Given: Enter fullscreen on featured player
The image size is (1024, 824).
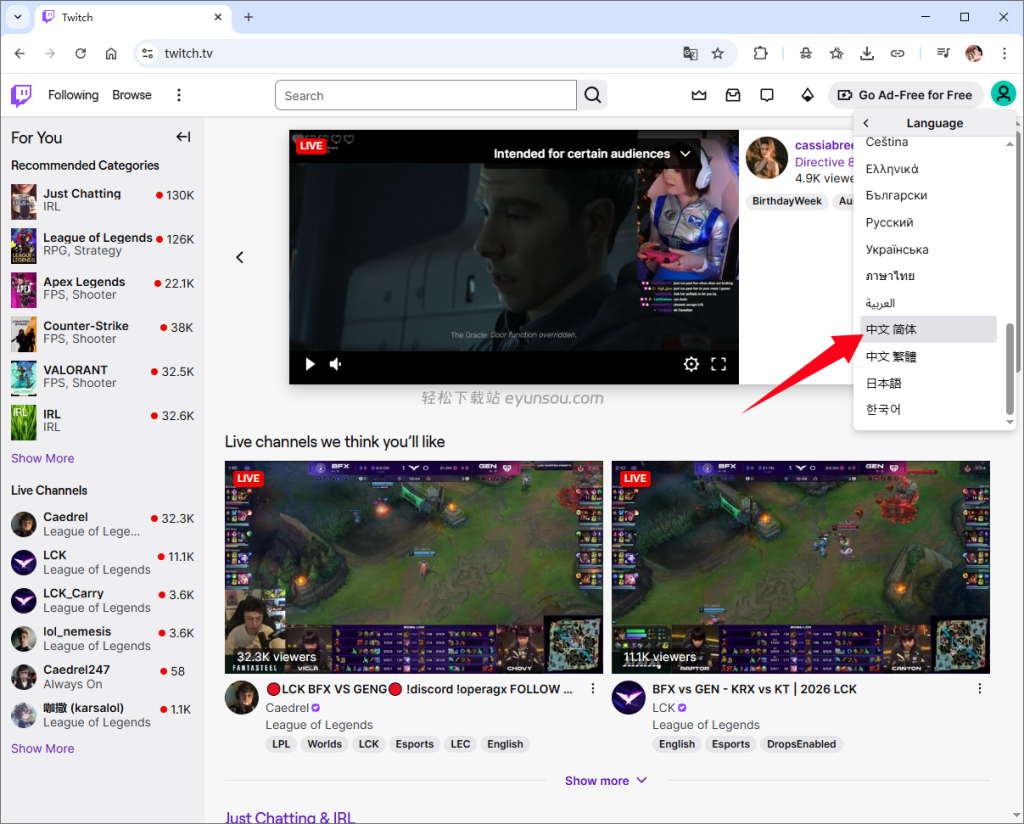Looking at the screenshot, I should [718, 364].
